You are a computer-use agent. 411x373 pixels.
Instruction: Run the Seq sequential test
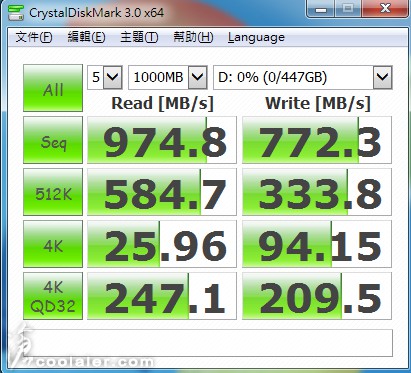(53, 140)
